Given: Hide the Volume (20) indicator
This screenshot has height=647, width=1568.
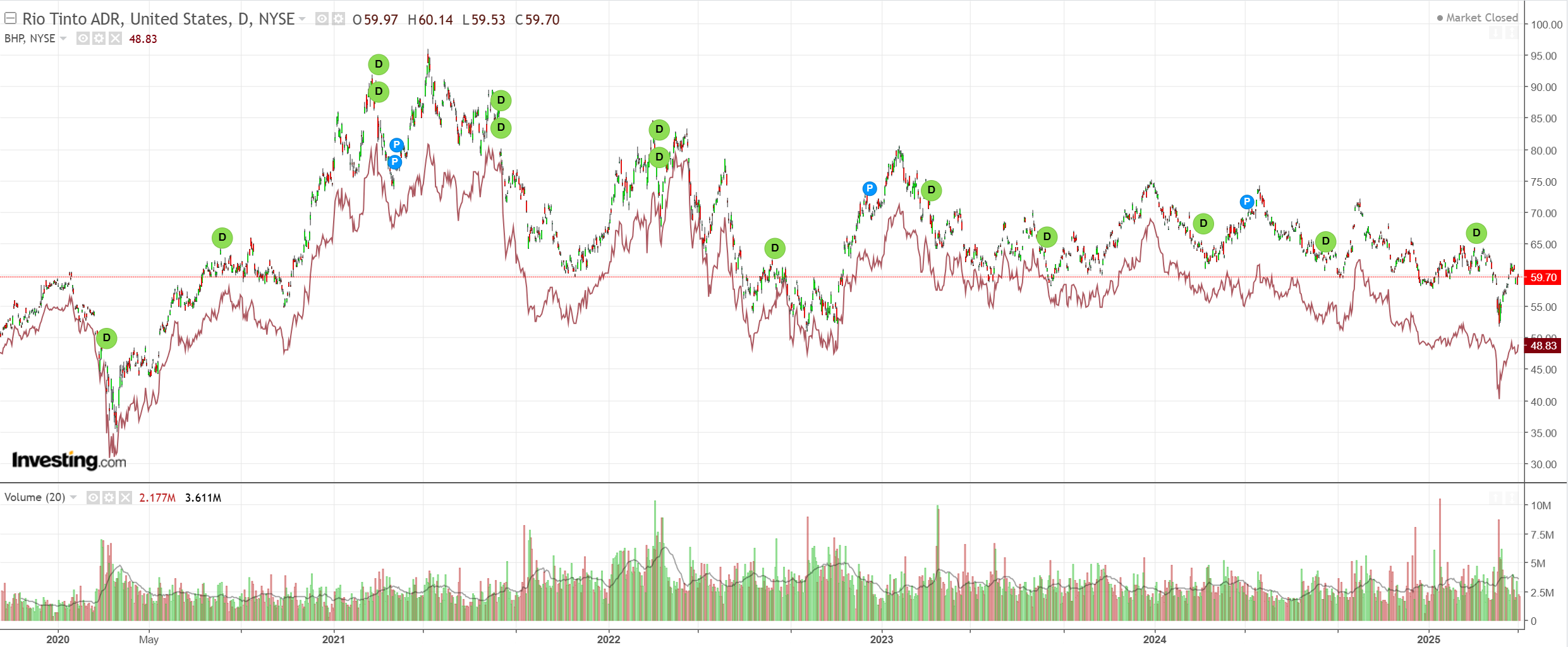Looking at the screenshot, I should (x=93, y=498).
